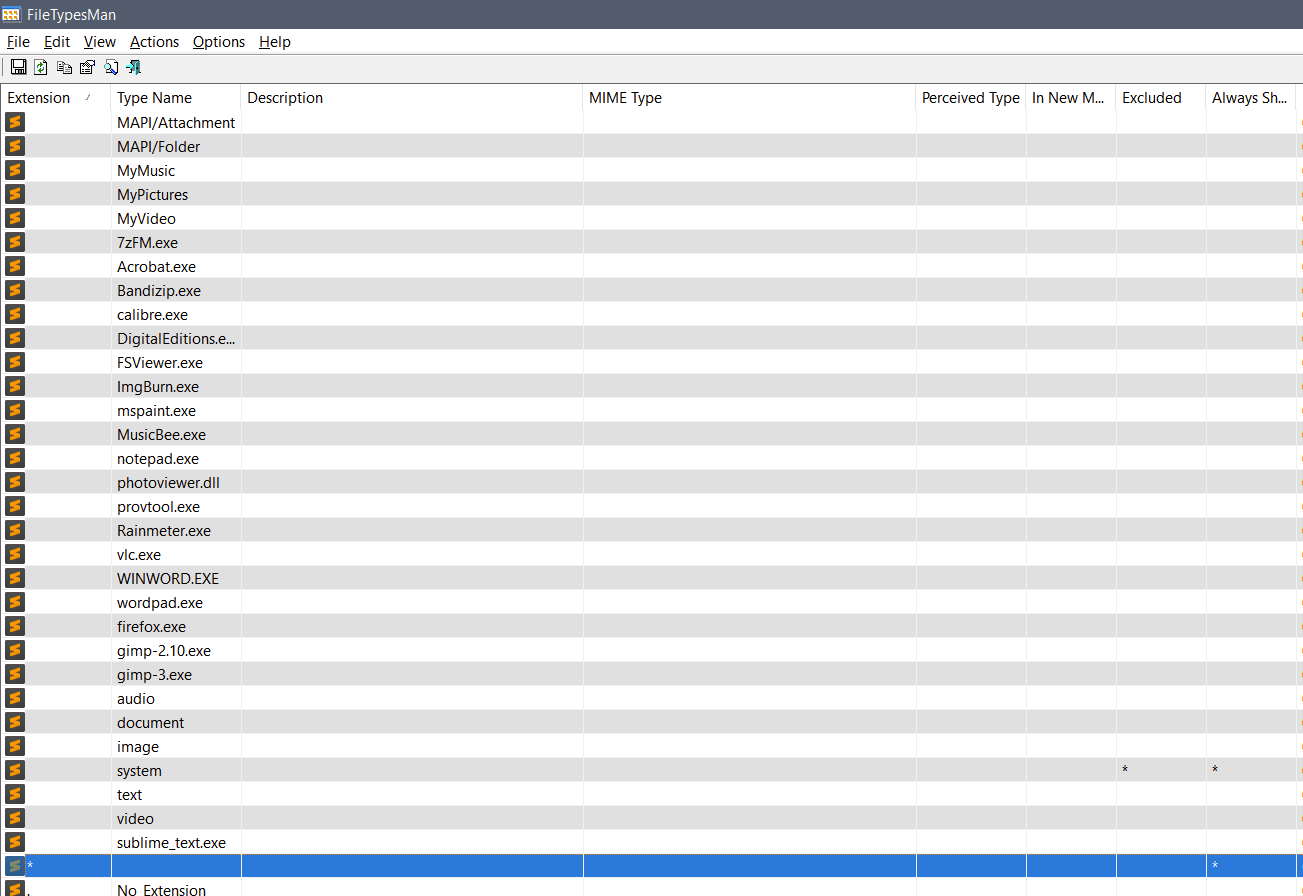The height and width of the screenshot is (896, 1303).
Task: Select the mspaint.exe row
Action: point(651,410)
